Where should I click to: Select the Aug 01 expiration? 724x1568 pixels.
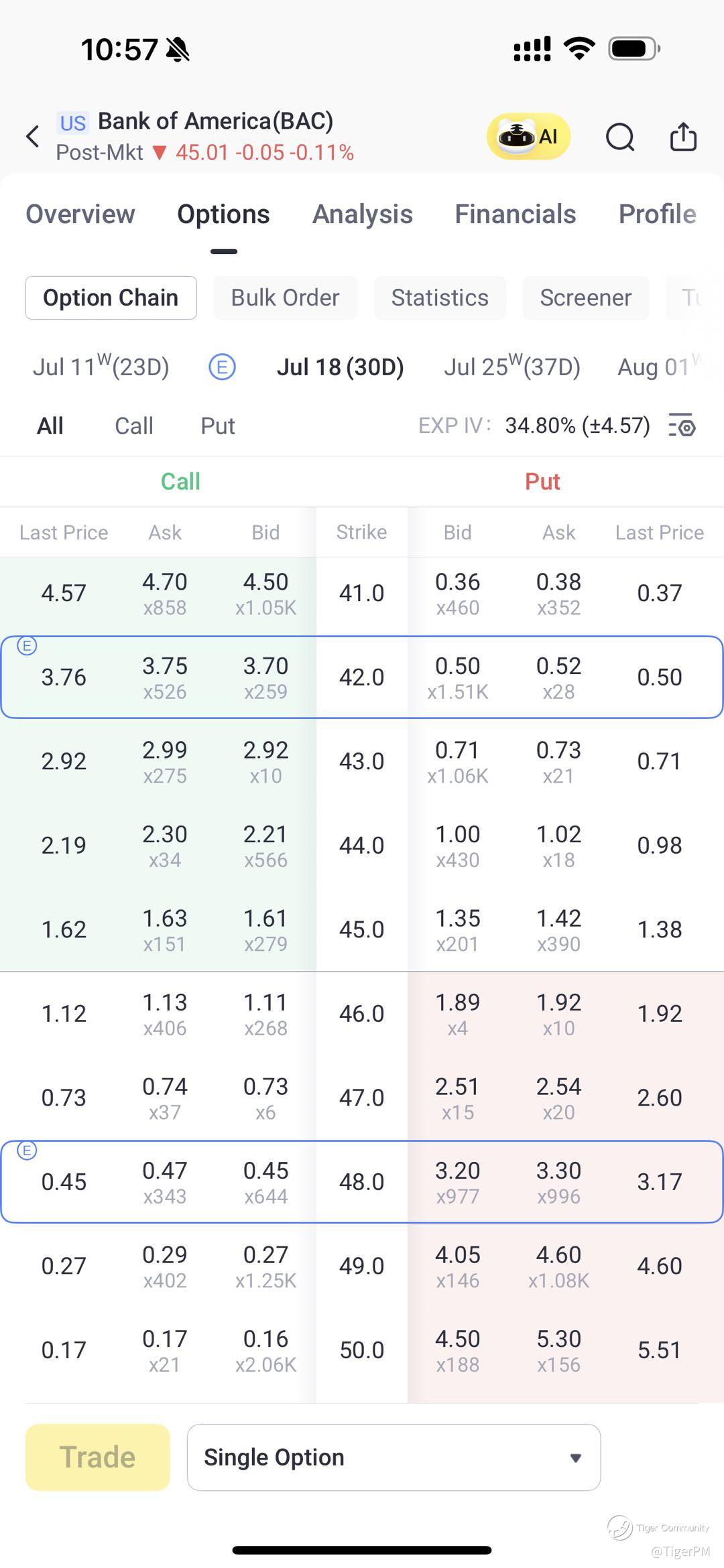tap(660, 367)
